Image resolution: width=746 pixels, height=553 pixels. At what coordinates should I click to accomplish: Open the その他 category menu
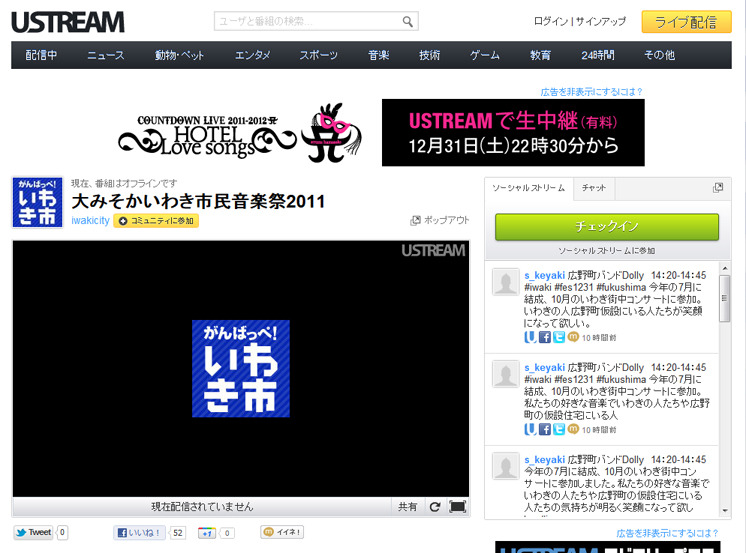click(x=659, y=55)
